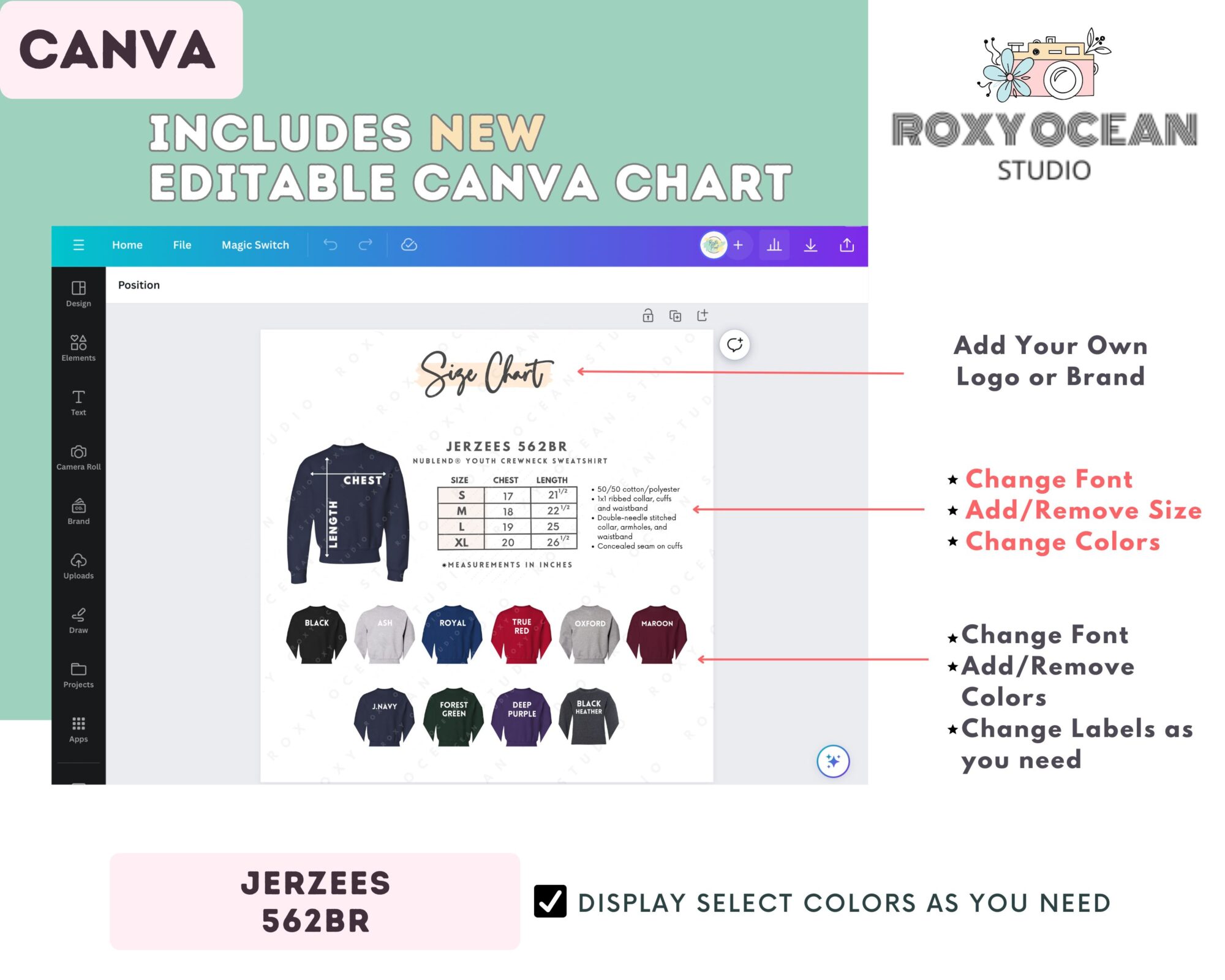The height and width of the screenshot is (980, 1225).
Task: Open the File menu item
Action: pyautogui.click(x=181, y=245)
